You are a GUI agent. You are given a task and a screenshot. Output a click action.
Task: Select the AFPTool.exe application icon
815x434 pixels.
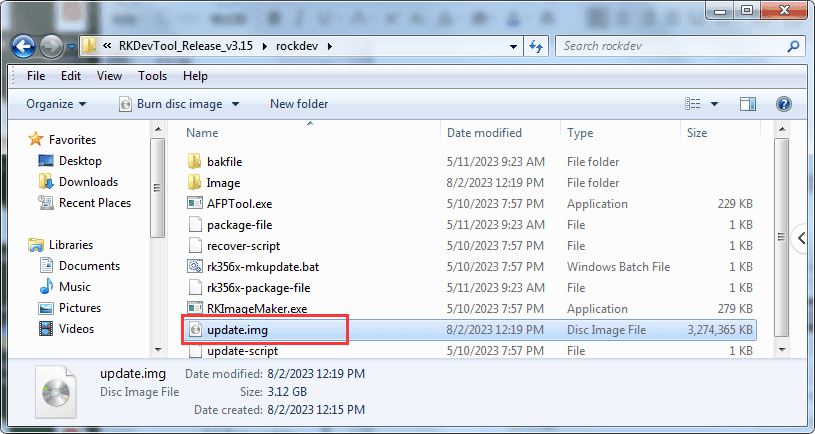195,204
